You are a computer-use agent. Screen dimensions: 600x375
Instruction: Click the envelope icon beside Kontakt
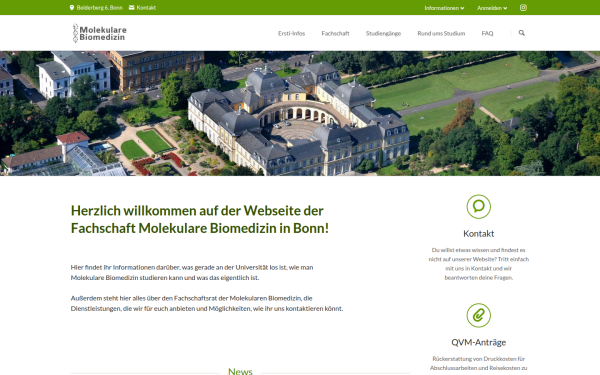(x=132, y=8)
